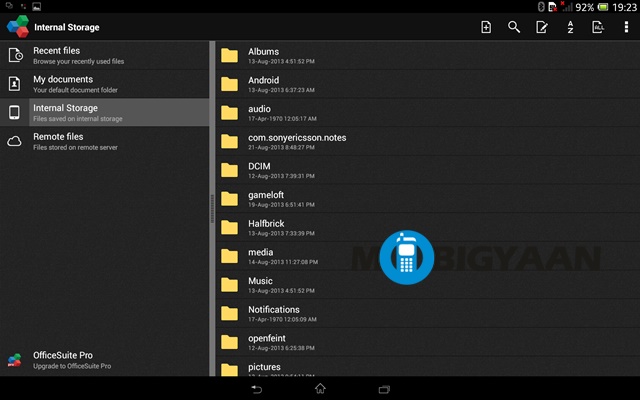Open Recent files in sidebar
The width and height of the screenshot is (640, 400).
point(104,56)
